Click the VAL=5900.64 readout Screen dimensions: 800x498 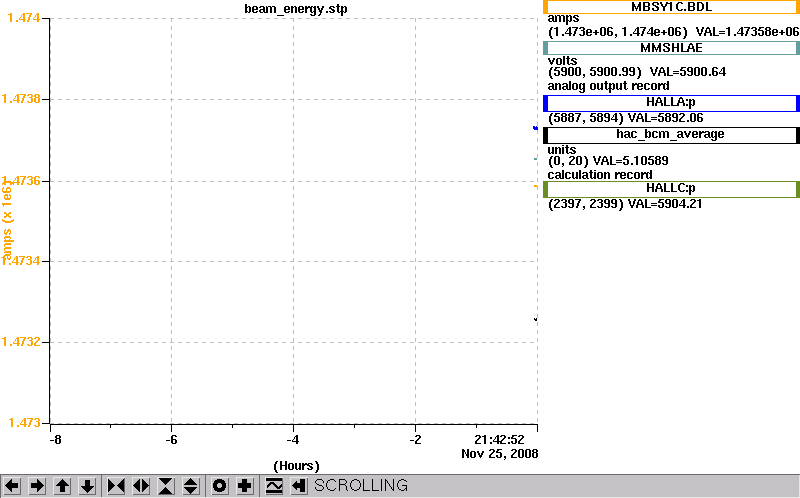point(688,72)
